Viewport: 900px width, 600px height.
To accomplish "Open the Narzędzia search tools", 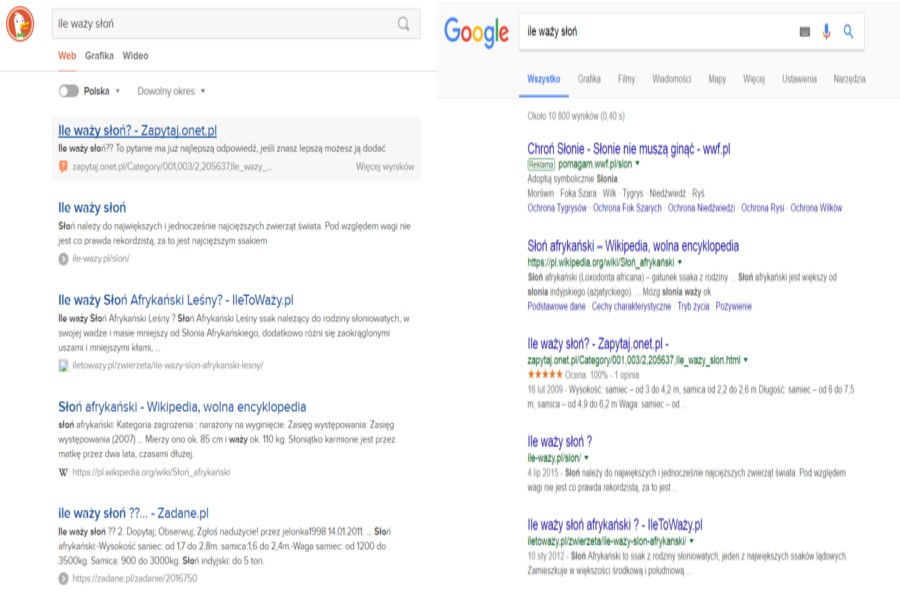I will [848, 79].
